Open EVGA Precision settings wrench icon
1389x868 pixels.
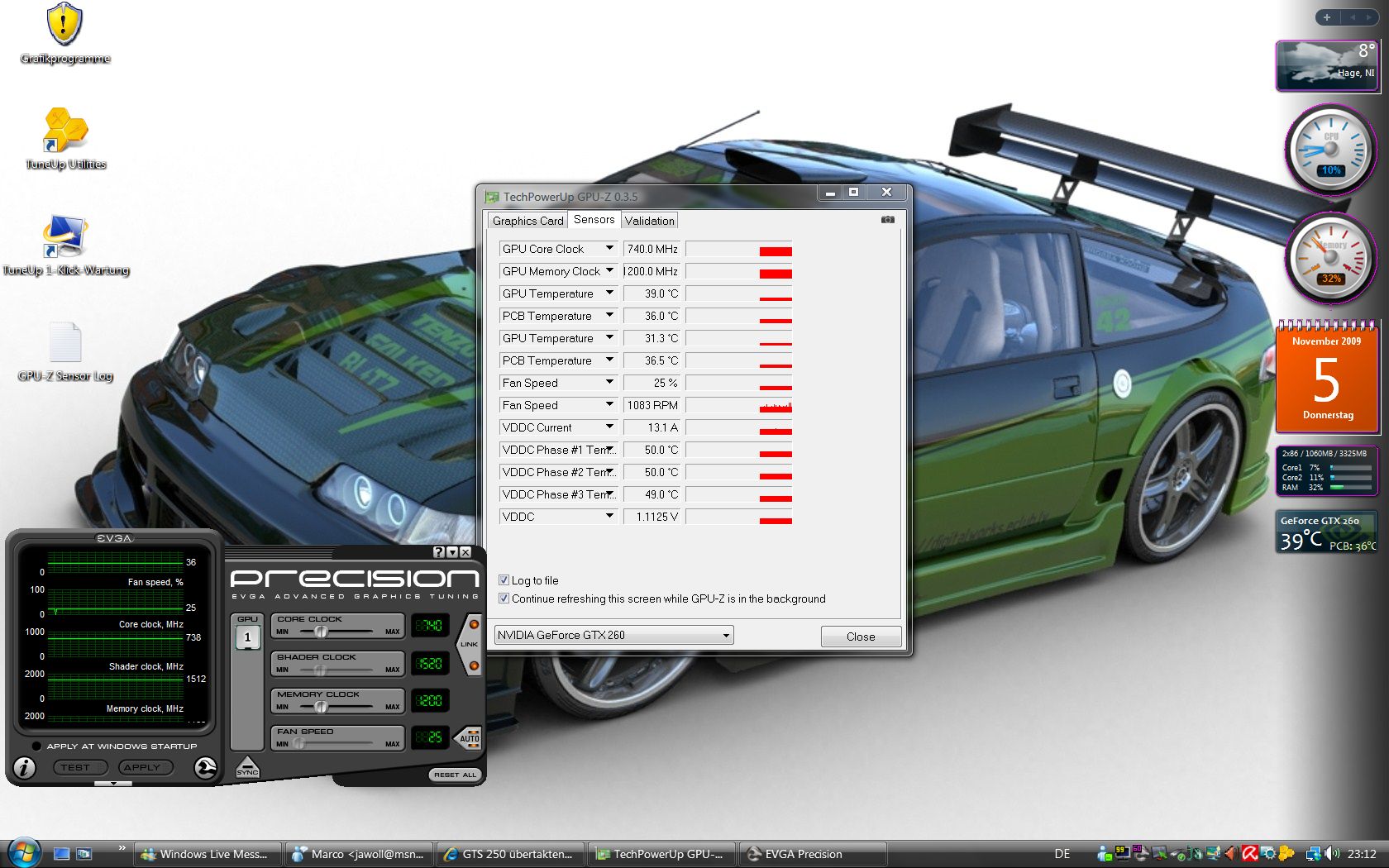click(205, 768)
